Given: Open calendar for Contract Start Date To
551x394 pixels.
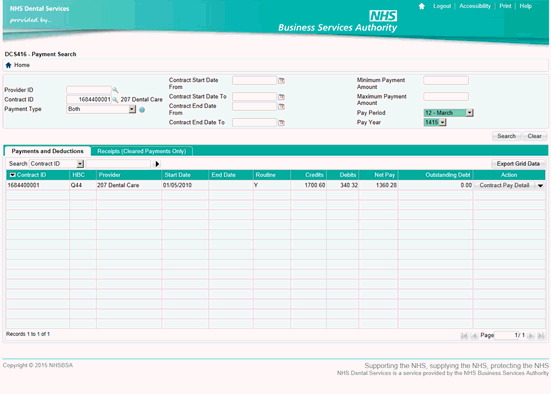Looking at the screenshot, I should 281,97.
